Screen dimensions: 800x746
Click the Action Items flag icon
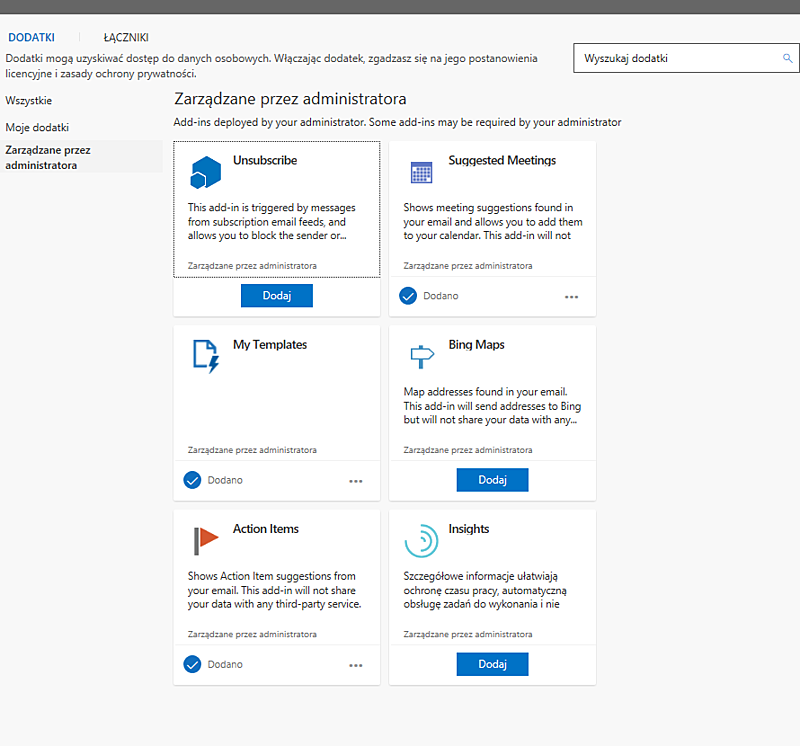(204, 539)
